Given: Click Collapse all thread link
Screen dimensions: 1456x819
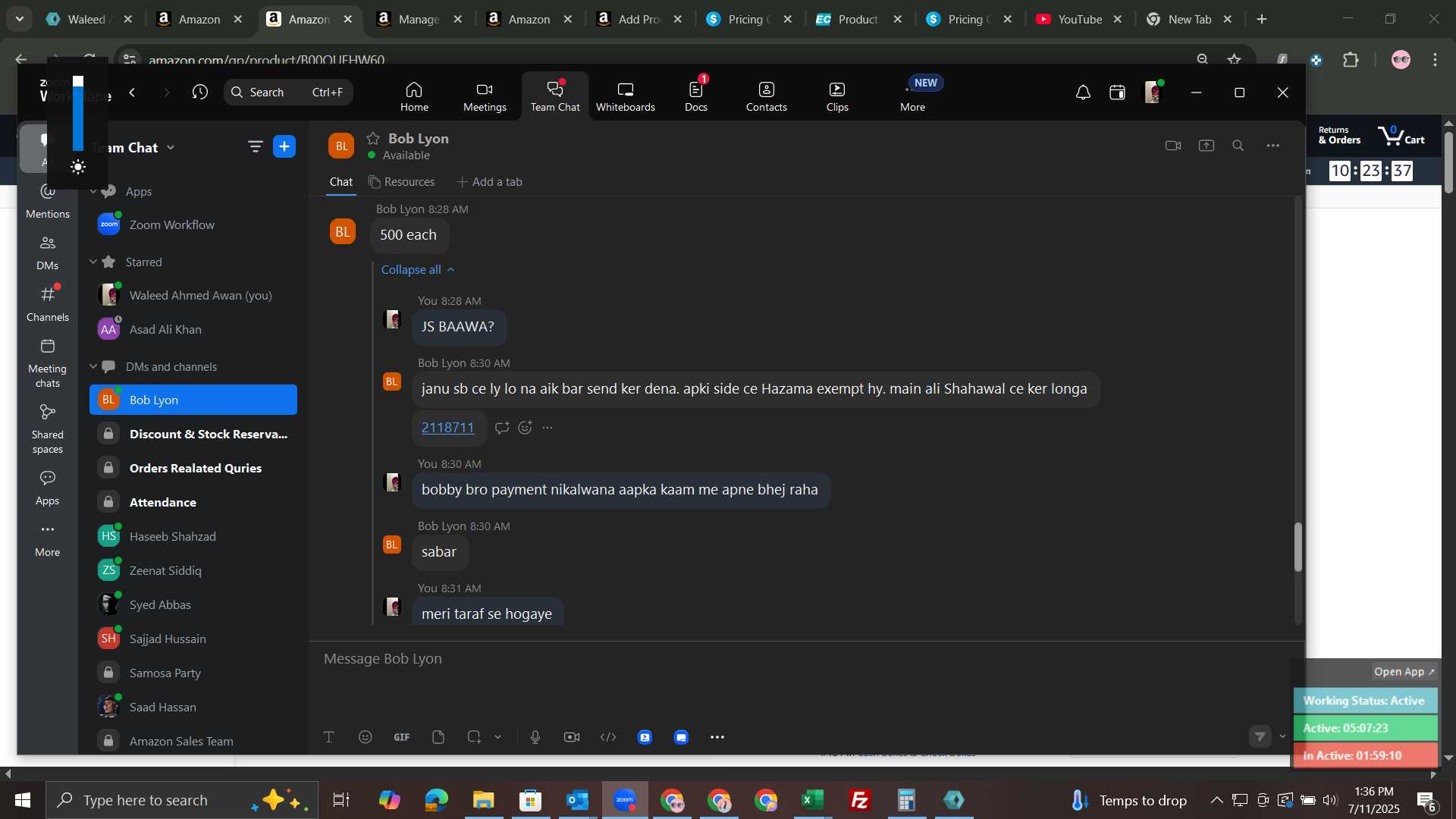Looking at the screenshot, I should [418, 269].
